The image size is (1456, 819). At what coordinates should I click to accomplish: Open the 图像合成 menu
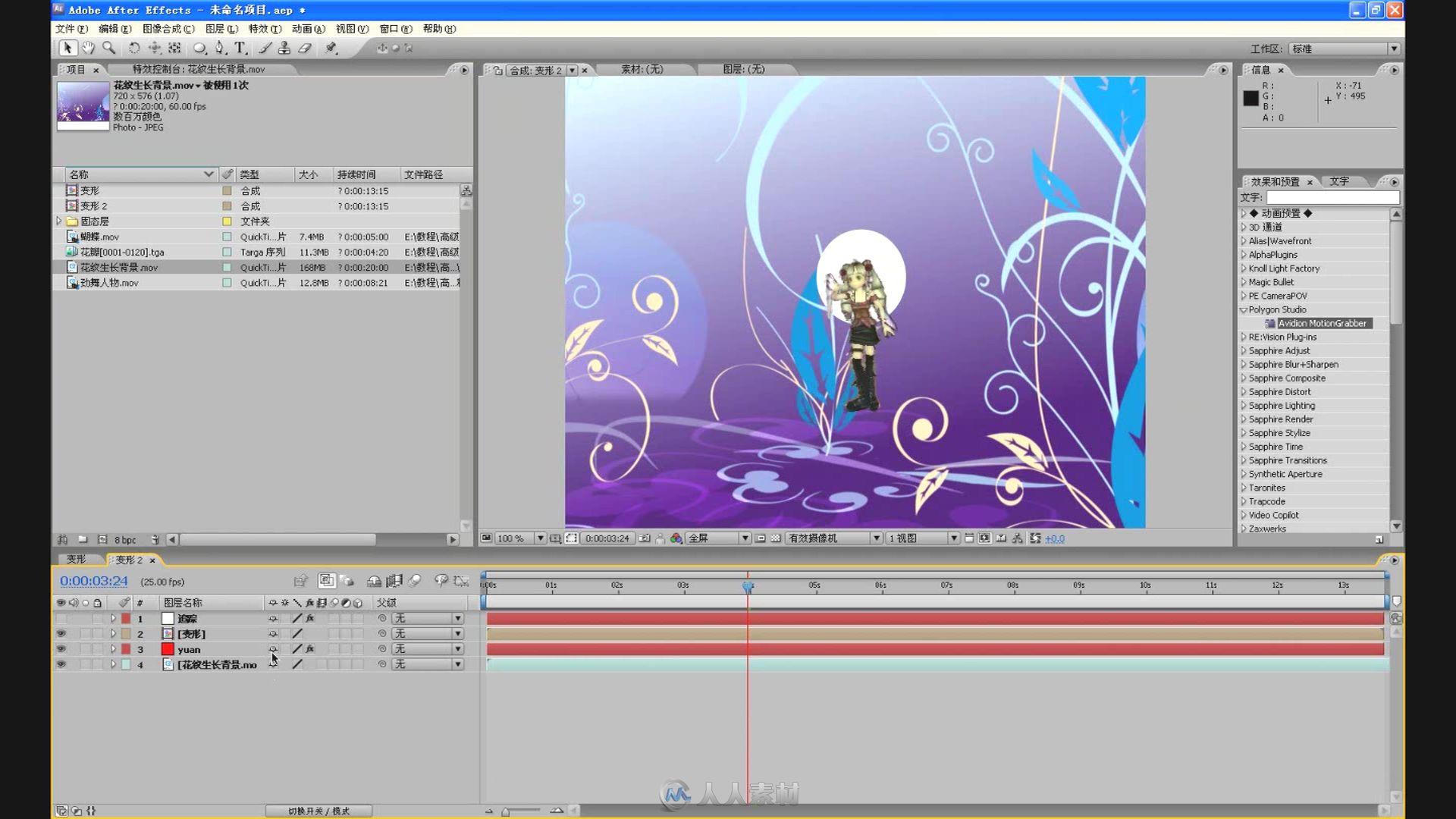point(168,29)
